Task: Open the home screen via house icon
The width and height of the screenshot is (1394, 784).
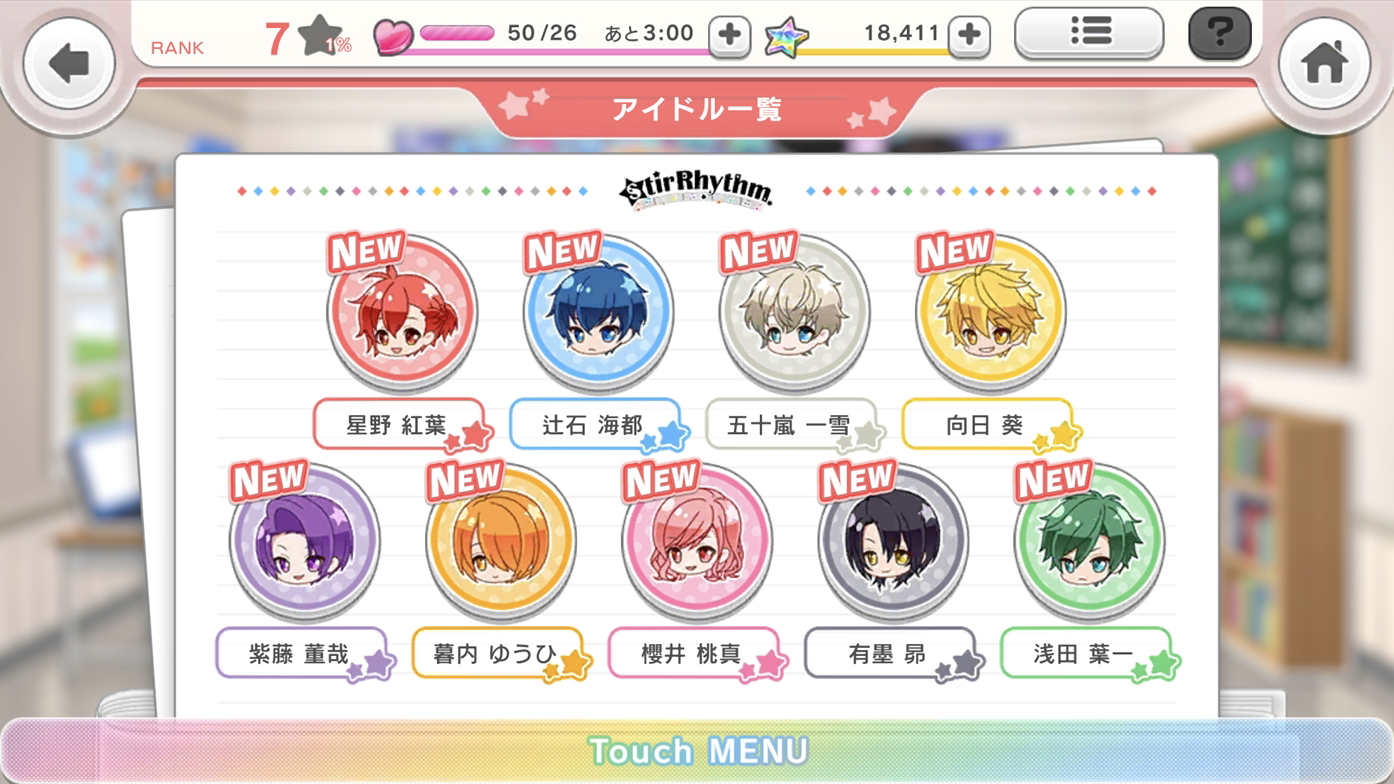Action: [1324, 63]
